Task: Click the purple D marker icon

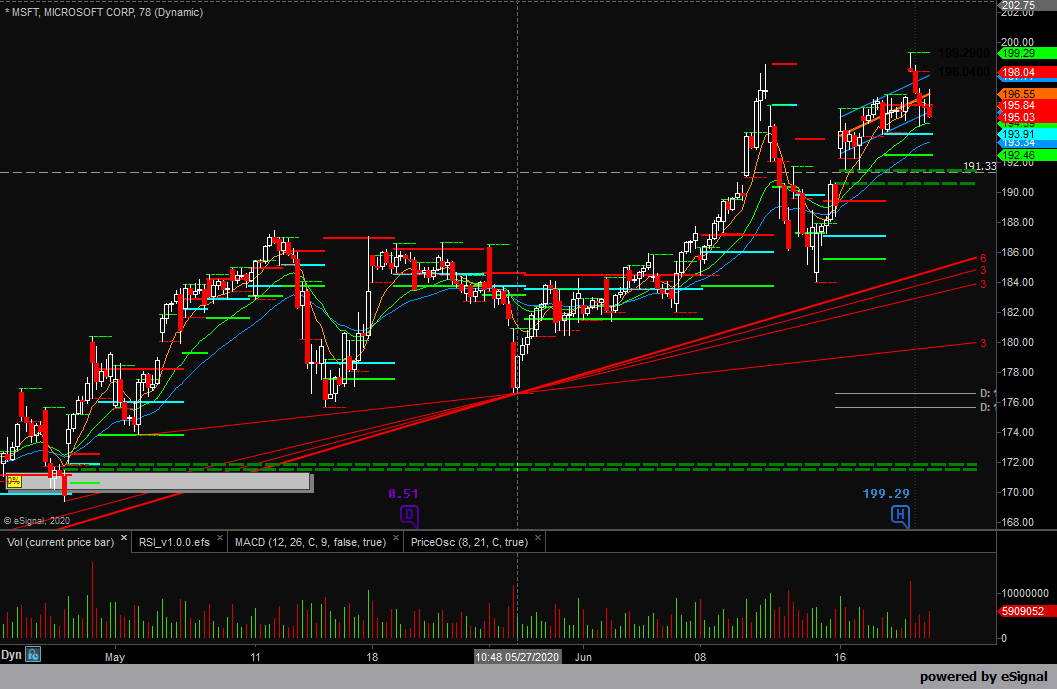Action: (409, 516)
